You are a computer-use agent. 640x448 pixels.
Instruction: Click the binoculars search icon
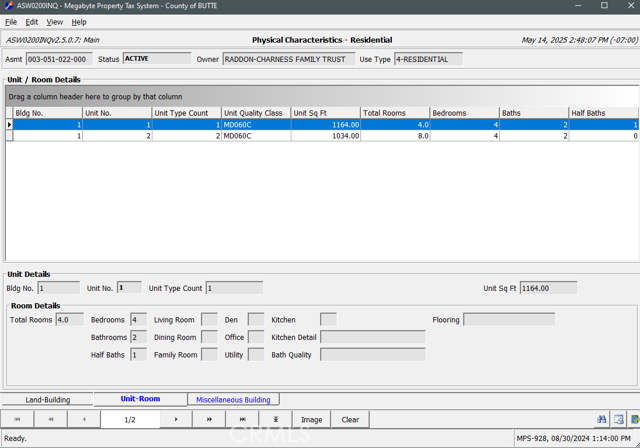coord(602,419)
